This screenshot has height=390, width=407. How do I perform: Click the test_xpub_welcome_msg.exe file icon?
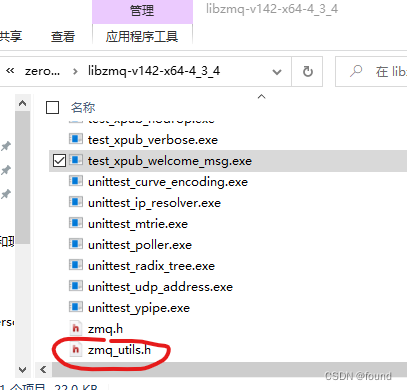[x=76, y=160]
